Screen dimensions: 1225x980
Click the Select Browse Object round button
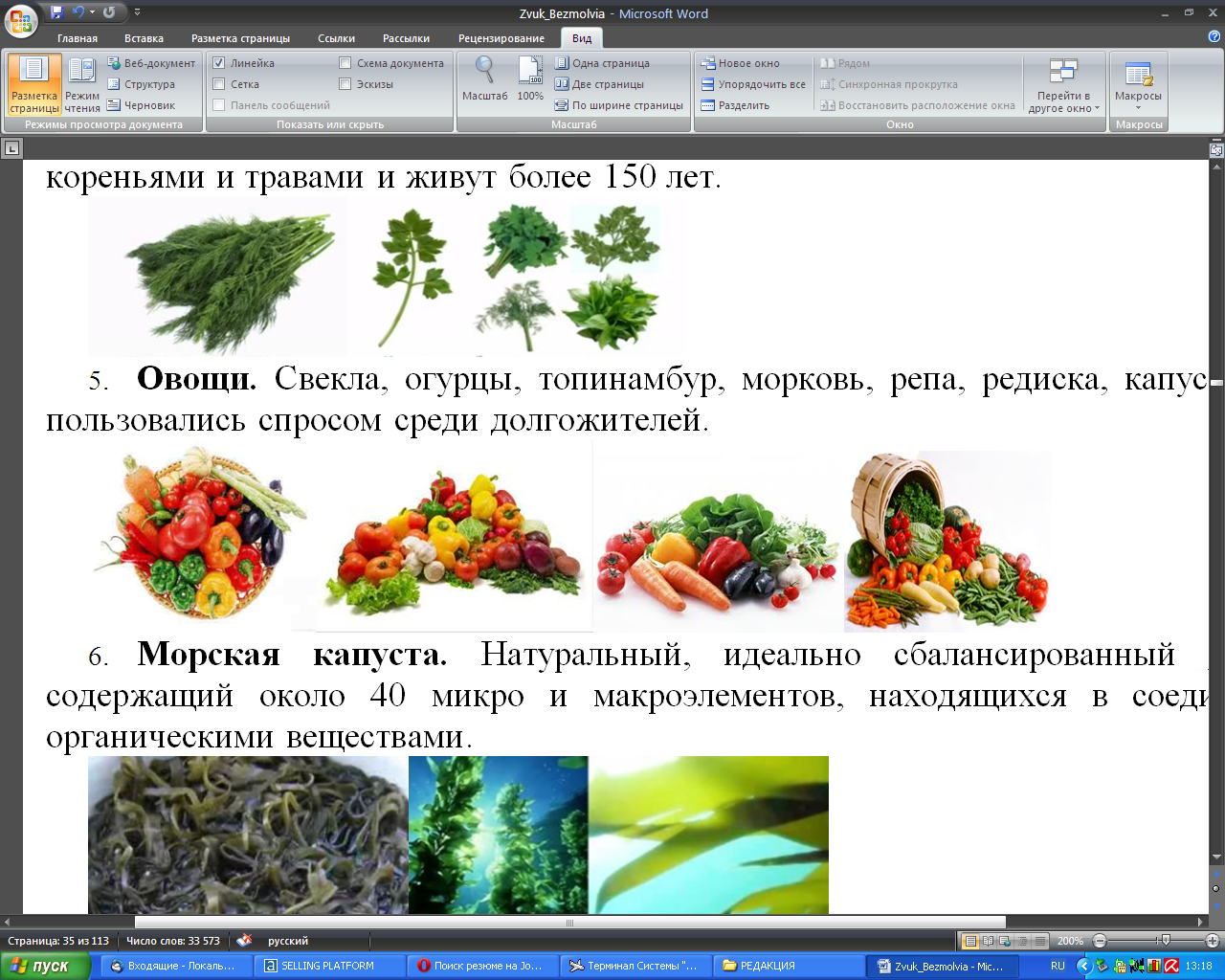tap(1216, 889)
